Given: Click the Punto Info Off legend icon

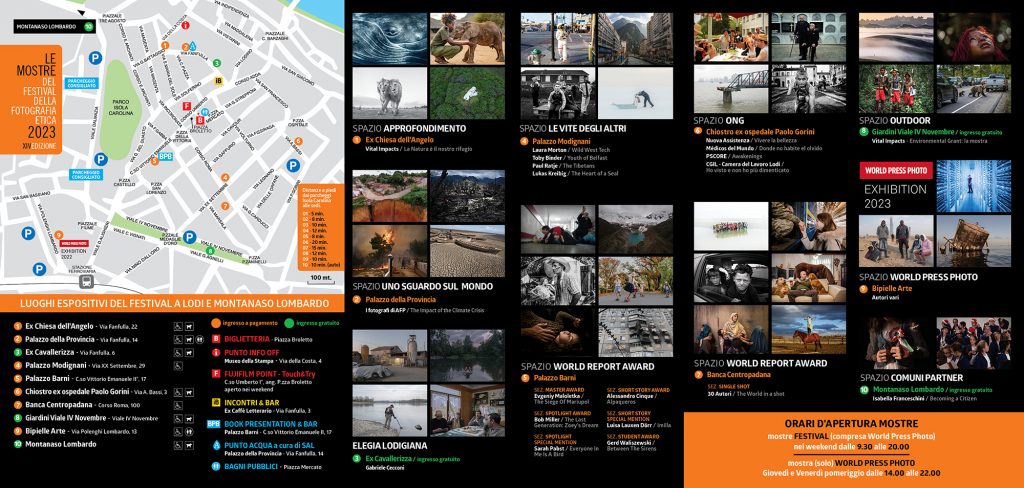Looking at the screenshot, I should click(x=216, y=353).
